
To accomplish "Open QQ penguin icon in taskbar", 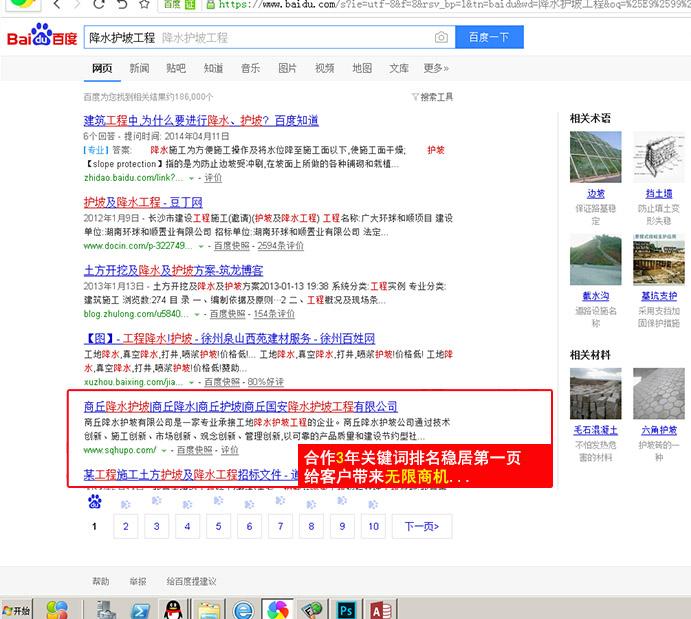I will [173, 610].
